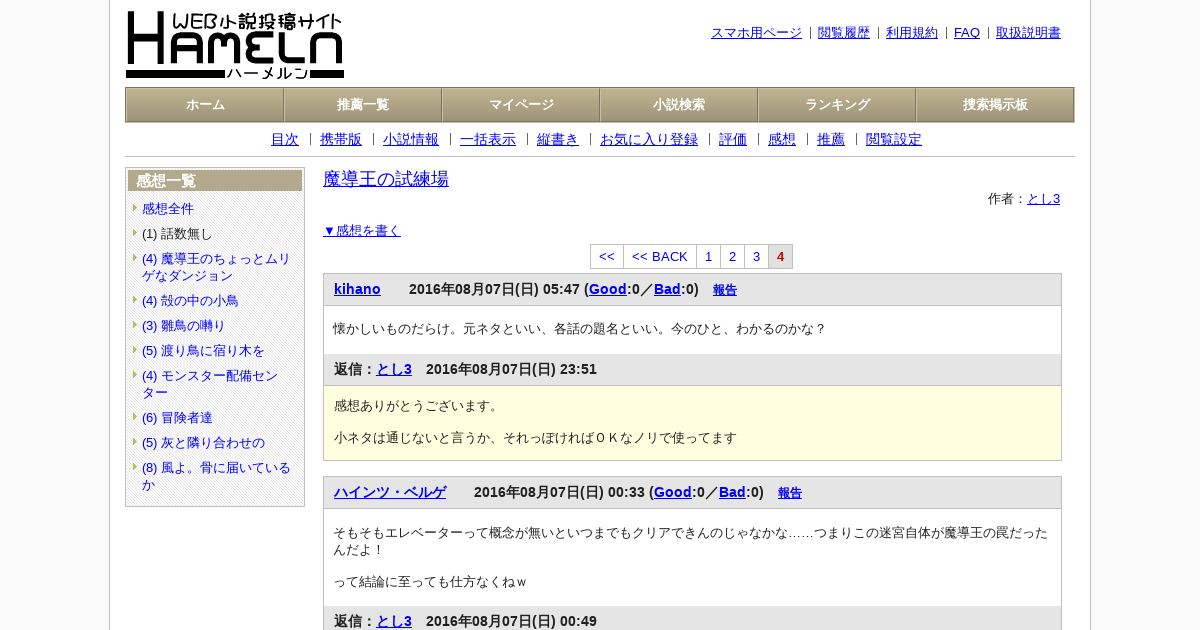
Task: Open 推薦一覧 navigation tab
Action: (x=363, y=105)
